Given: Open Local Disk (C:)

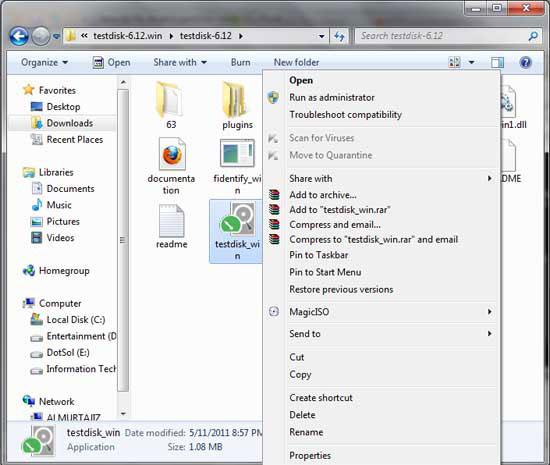Looking at the screenshot, I should pos(68,319).
